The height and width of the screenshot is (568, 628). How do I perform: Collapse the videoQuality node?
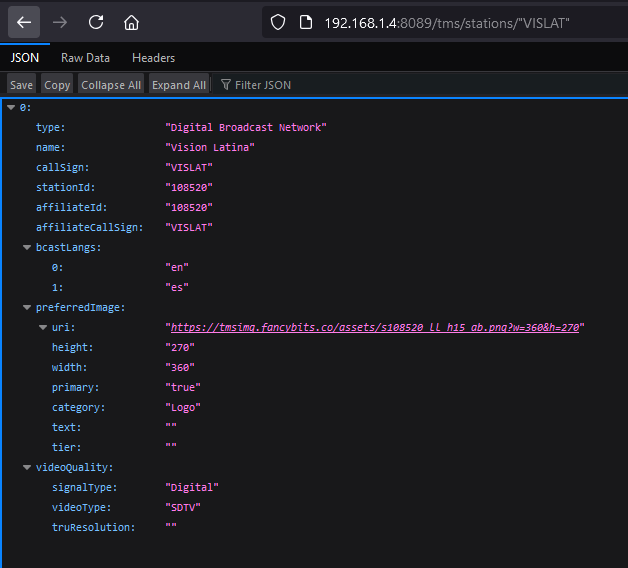click(26, 467)
